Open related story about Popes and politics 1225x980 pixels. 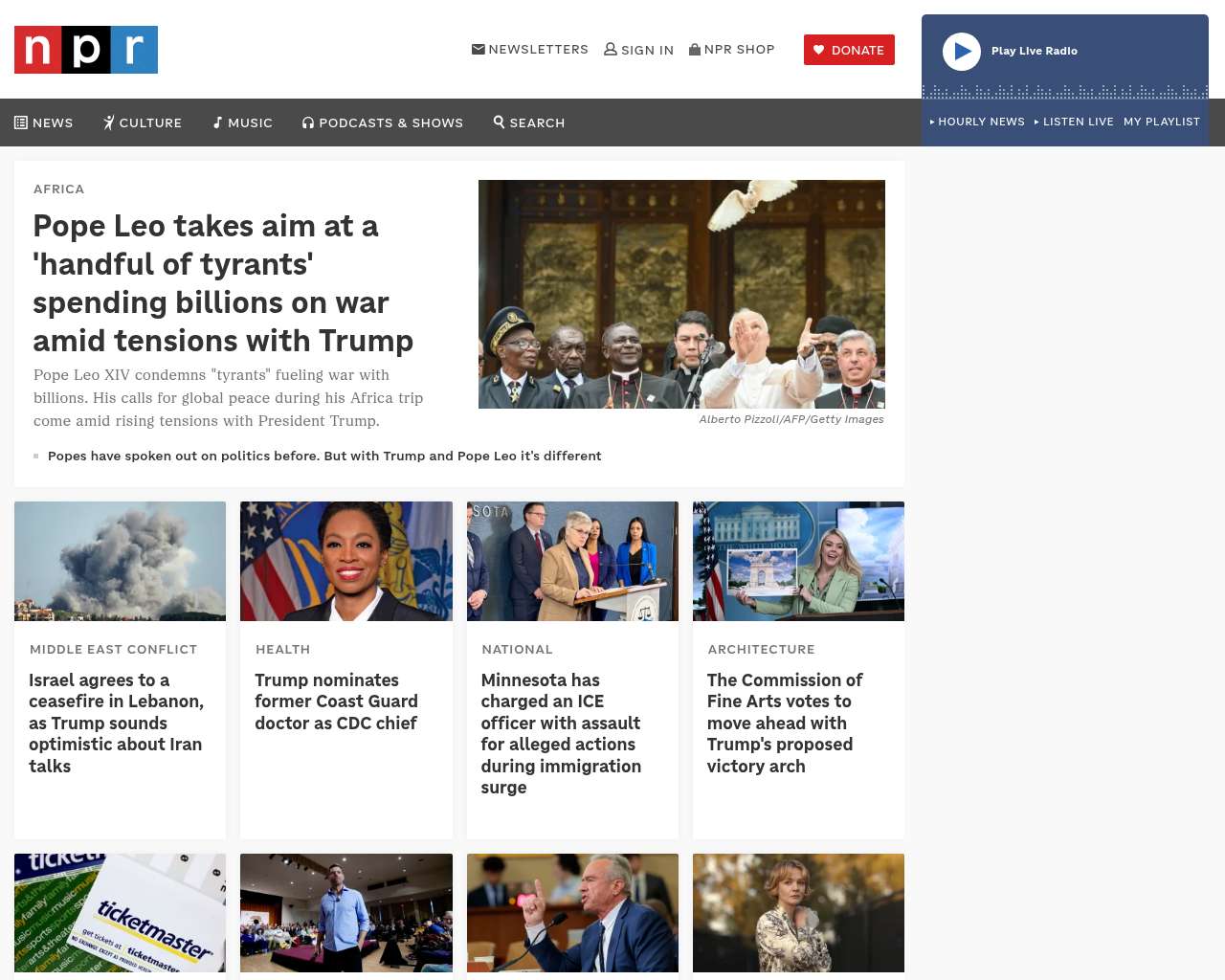[324, 456]
